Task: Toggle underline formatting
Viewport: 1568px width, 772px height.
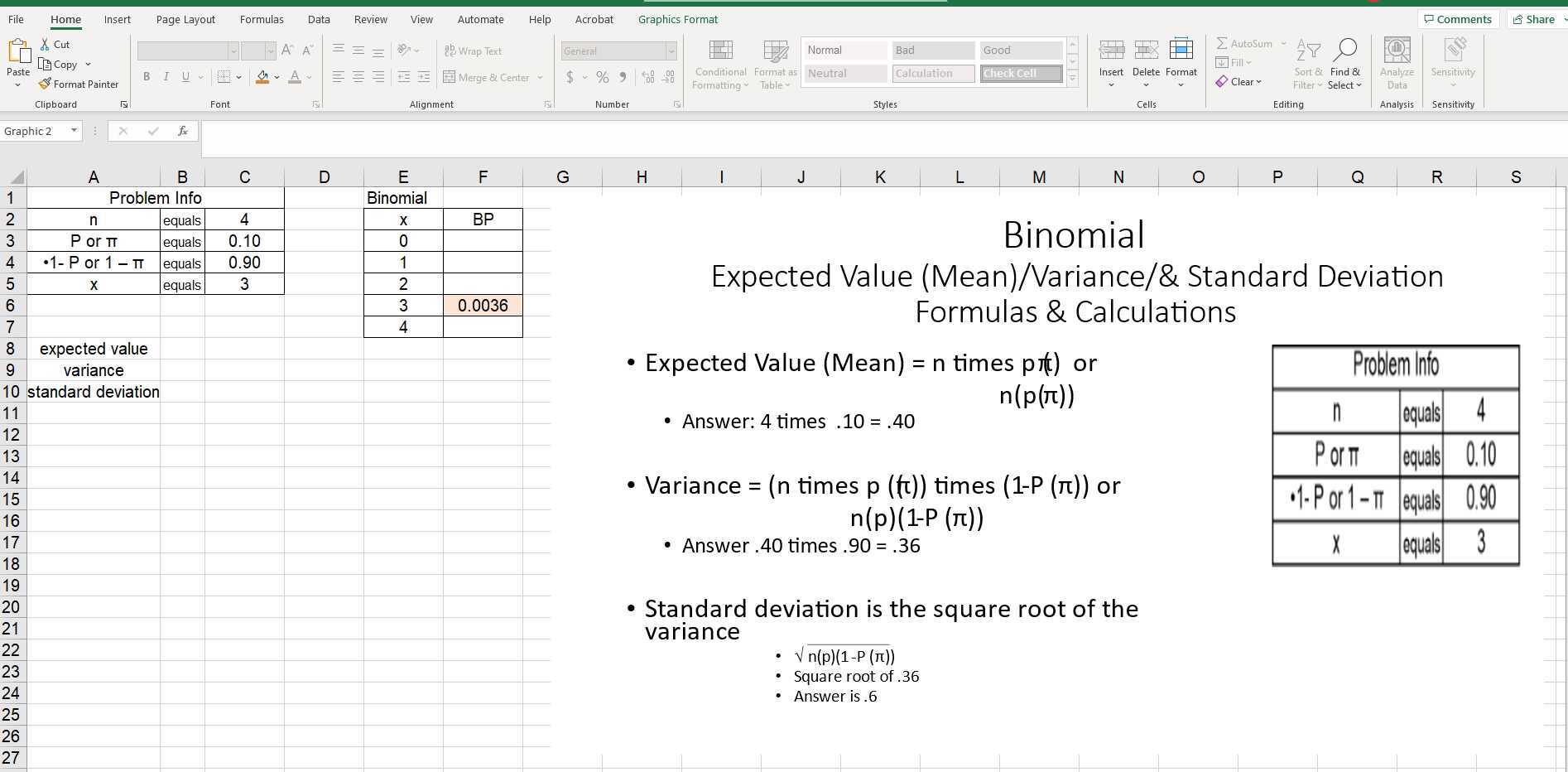Action: (184, 77)
